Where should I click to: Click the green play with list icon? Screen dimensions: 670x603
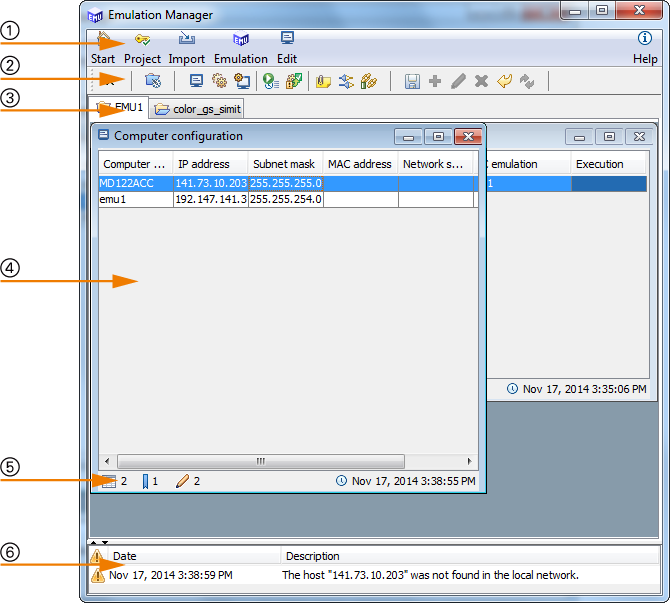pos(270,81)
